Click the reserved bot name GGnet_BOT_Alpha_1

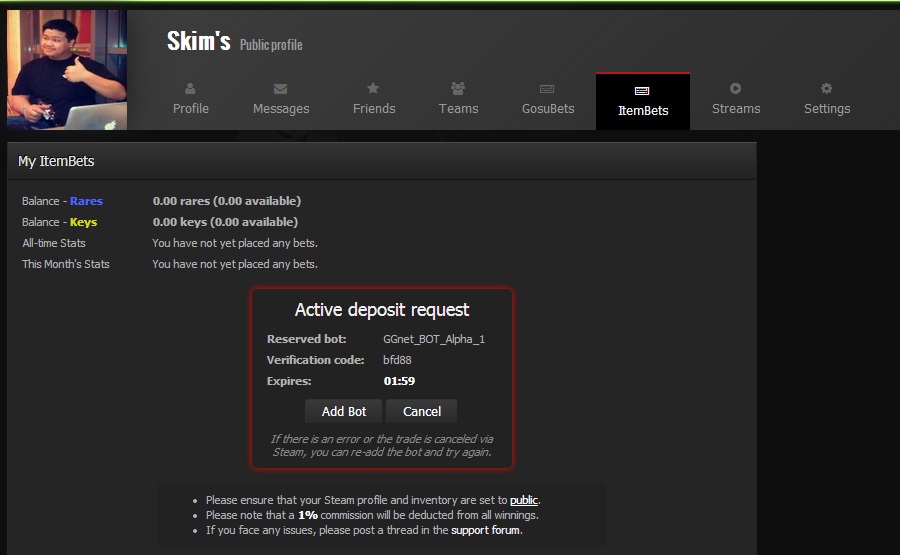pos(434,339)
